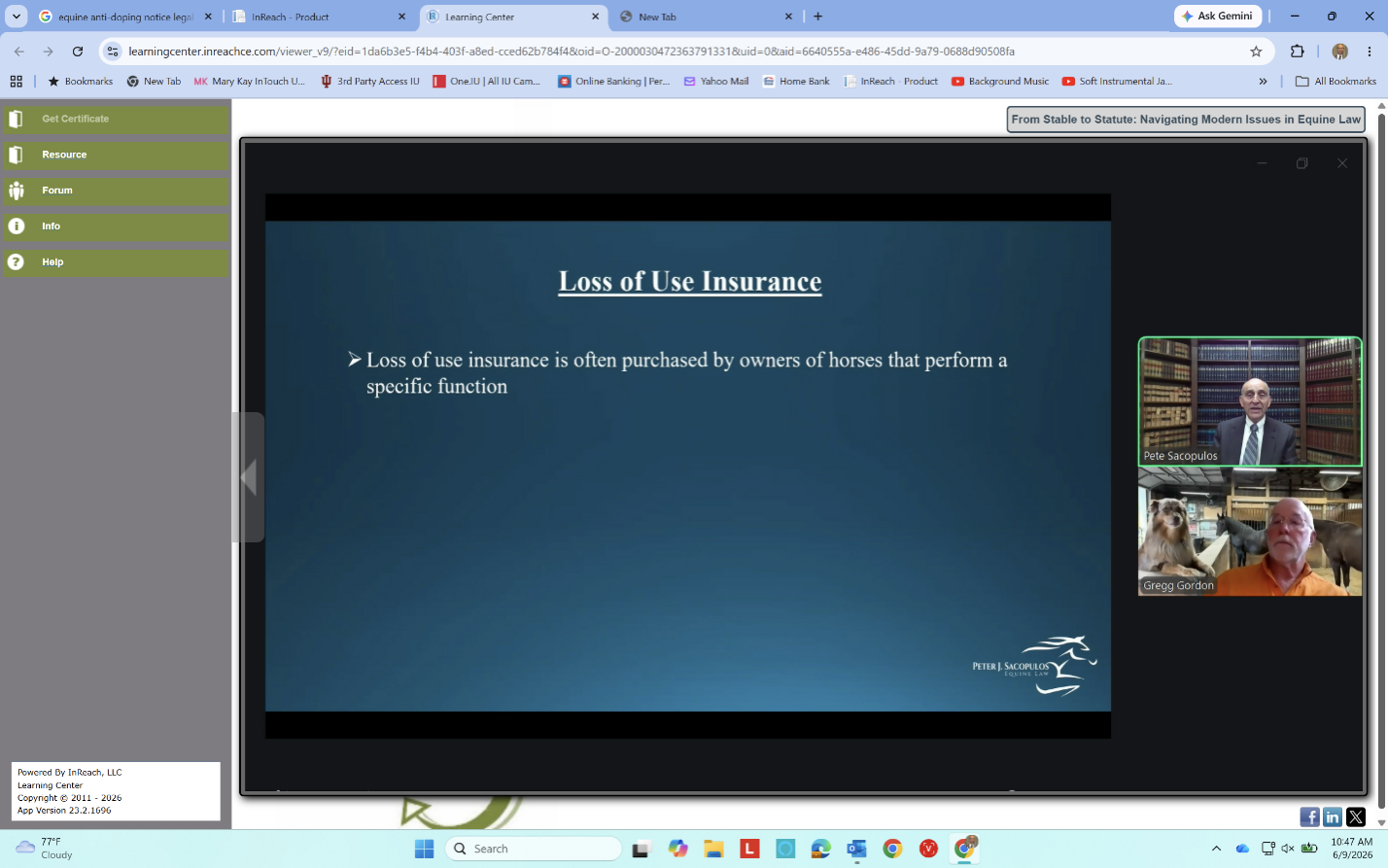The image size is (1388, 868).
Task: Click the Facebook share icon
Action: pyautogui.click(x=1309, y=817)
